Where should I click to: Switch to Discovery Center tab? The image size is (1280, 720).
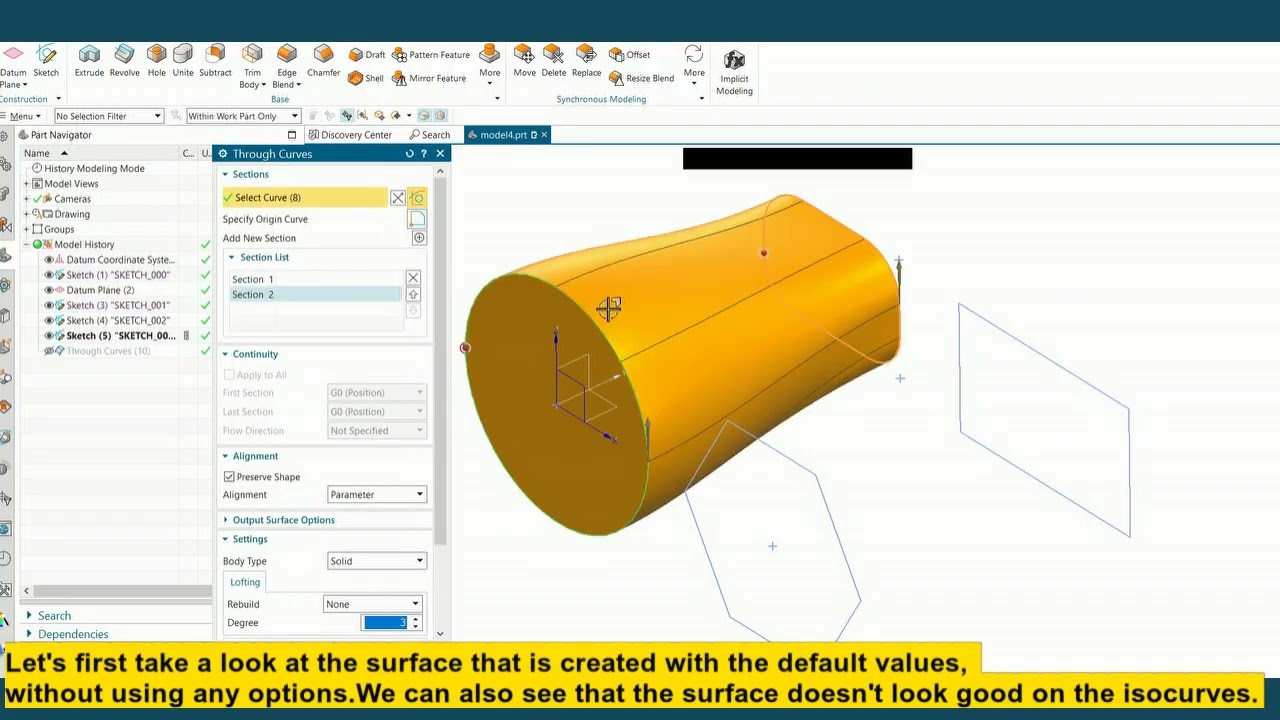[350, 135]
